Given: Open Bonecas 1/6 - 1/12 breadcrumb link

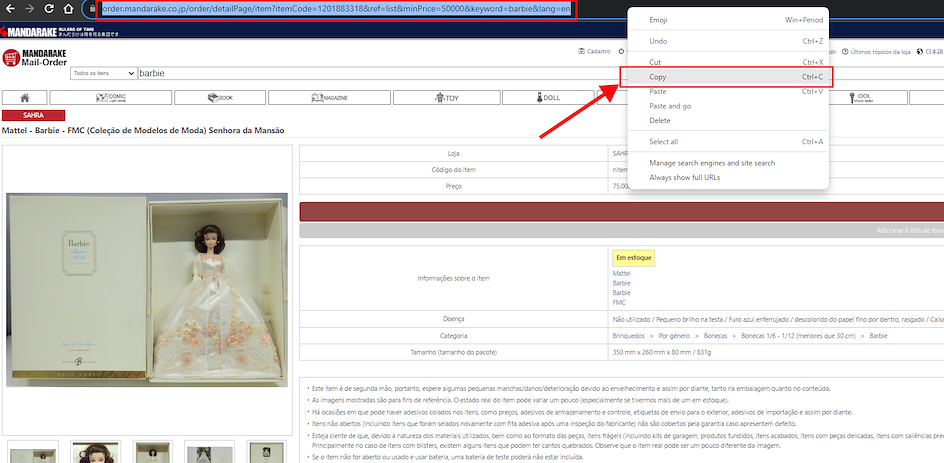Looking at the screenshot, I should 798,336.
